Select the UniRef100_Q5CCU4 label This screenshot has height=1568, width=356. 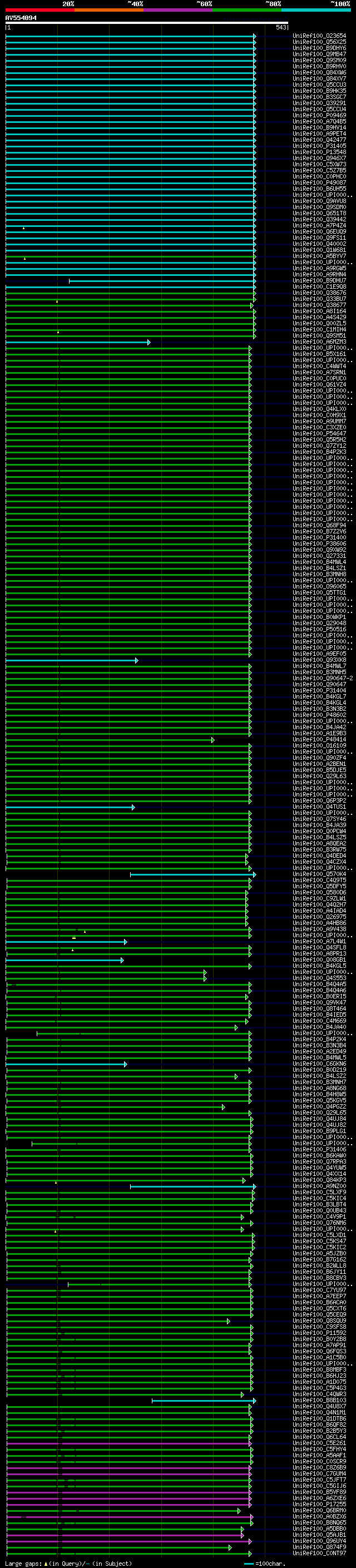click(319, 110)
